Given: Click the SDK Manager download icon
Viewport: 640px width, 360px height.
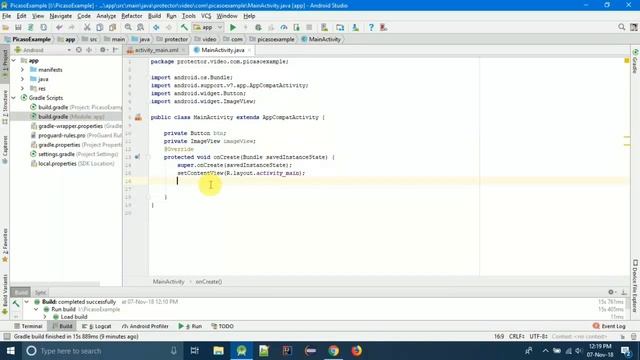Looking at the screenshot, I should coord(355,27).
